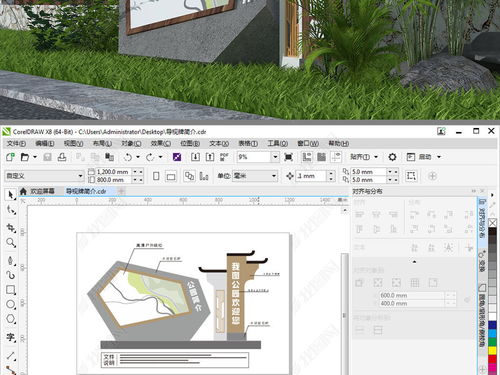This screenshot has width=500, height=375.
Task: Create a new document with New icon
Action: coord(10,157)
